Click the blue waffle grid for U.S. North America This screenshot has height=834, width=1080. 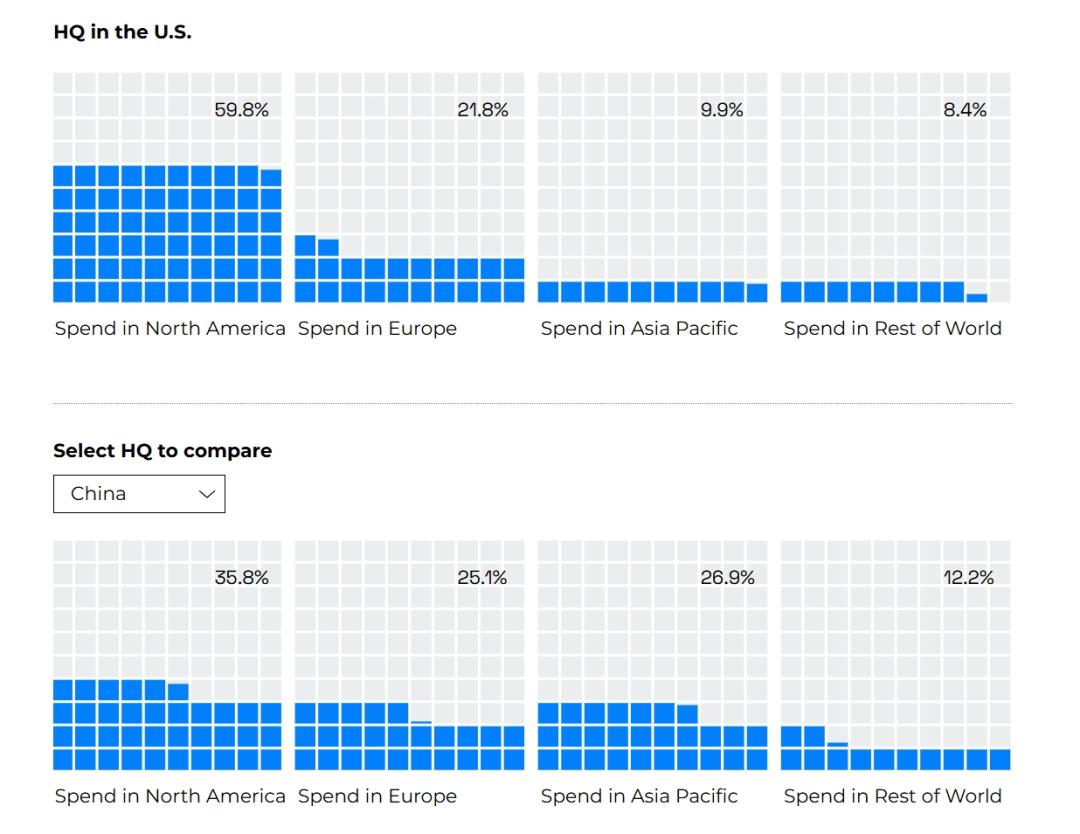[167, 233]
